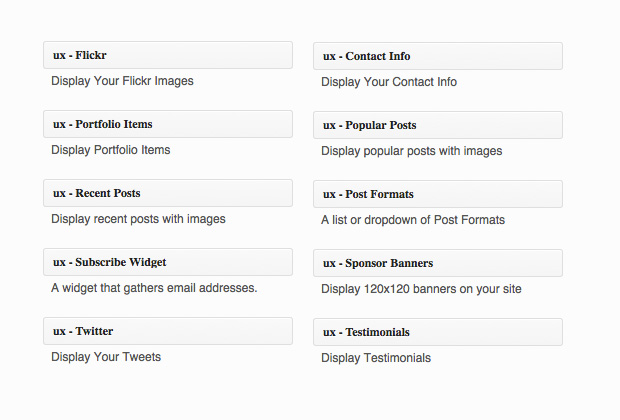Screen dimensions: 620x420
Task: Expand the ux - Testimonials widget
Action: [x=438, y=332]
